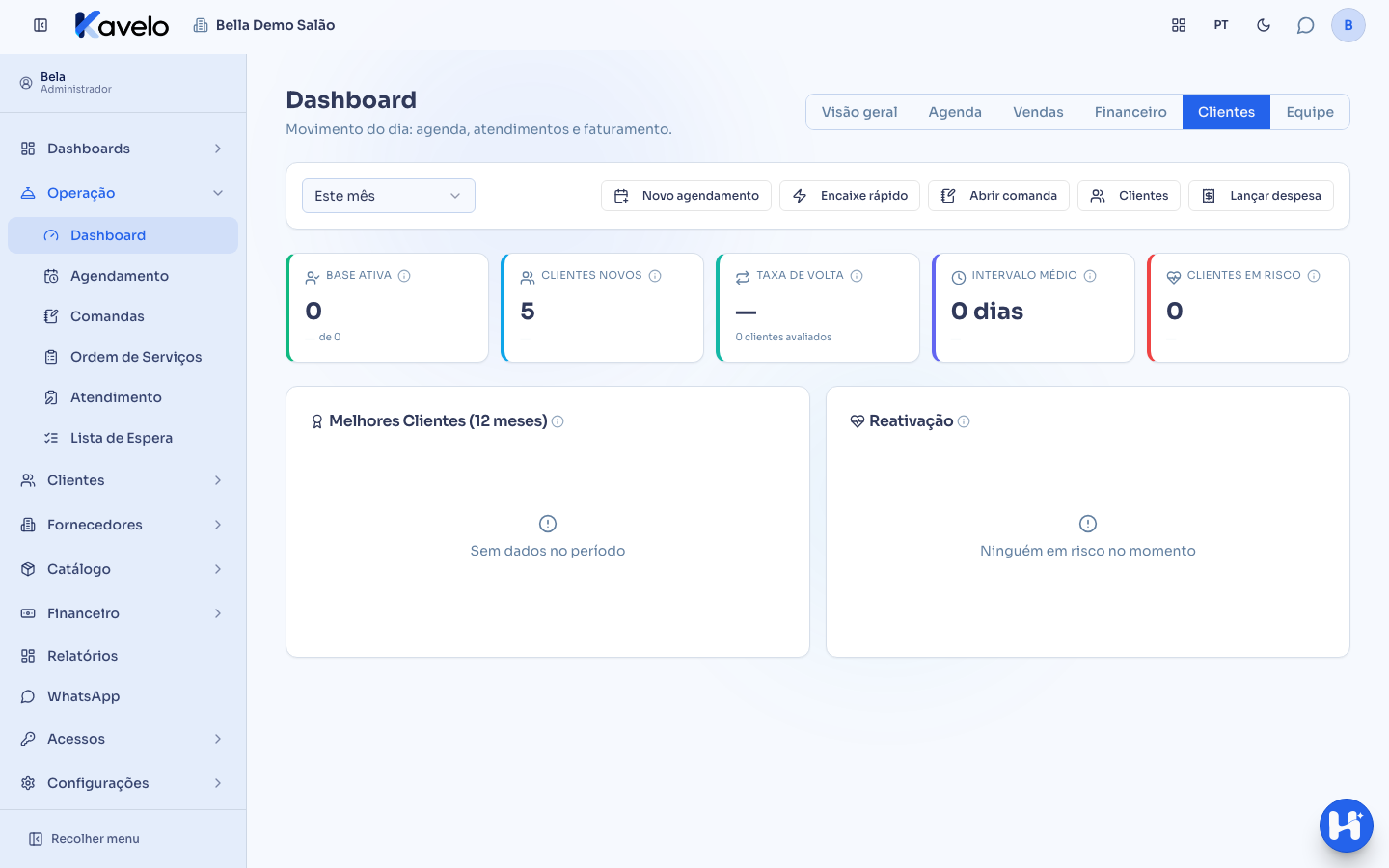Screen dimensions: 1389x868
Task: Show info for Melhores Clientes panel
Action: point(558,421)
